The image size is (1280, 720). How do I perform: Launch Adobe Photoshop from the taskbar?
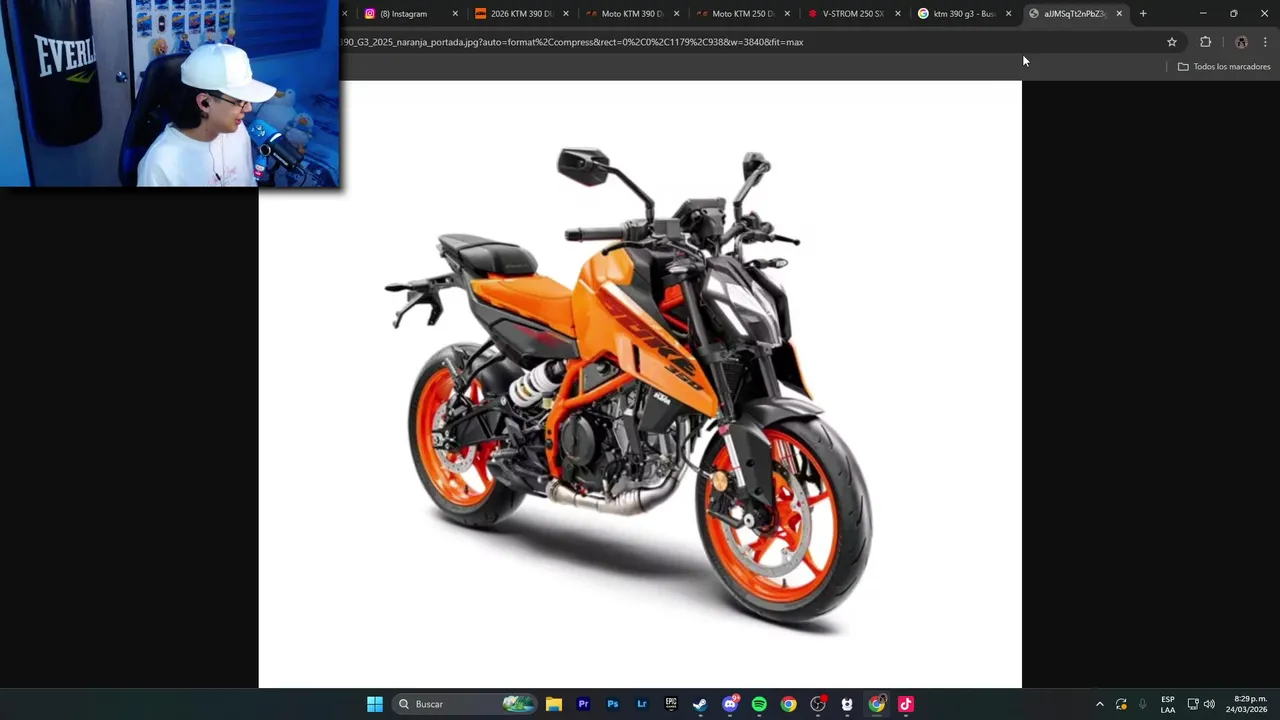coord(613,704)
